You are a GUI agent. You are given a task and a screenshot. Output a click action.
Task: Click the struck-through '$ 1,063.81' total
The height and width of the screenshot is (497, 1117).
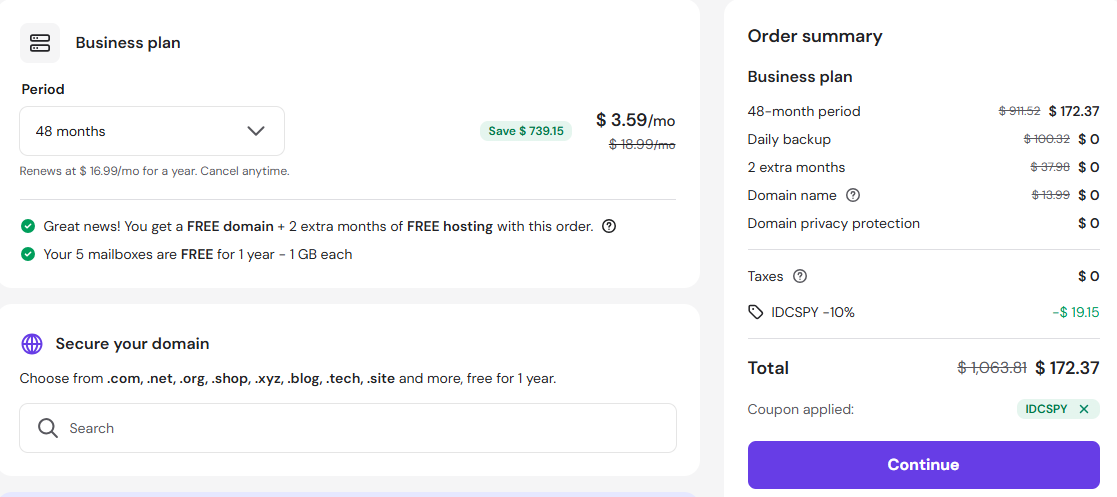(x=992, y=368)
